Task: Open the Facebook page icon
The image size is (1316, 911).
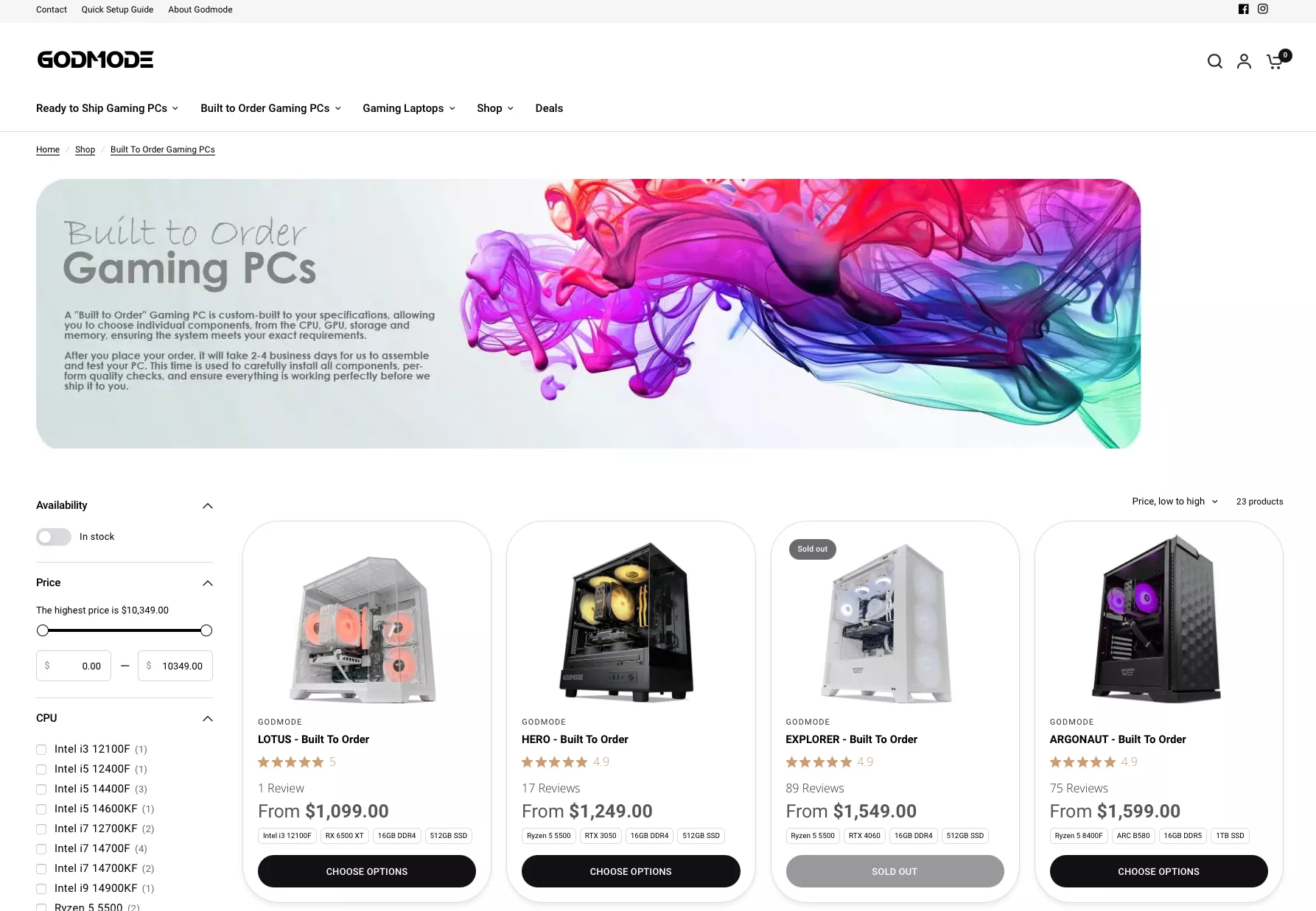Action: pos(1243,10)
